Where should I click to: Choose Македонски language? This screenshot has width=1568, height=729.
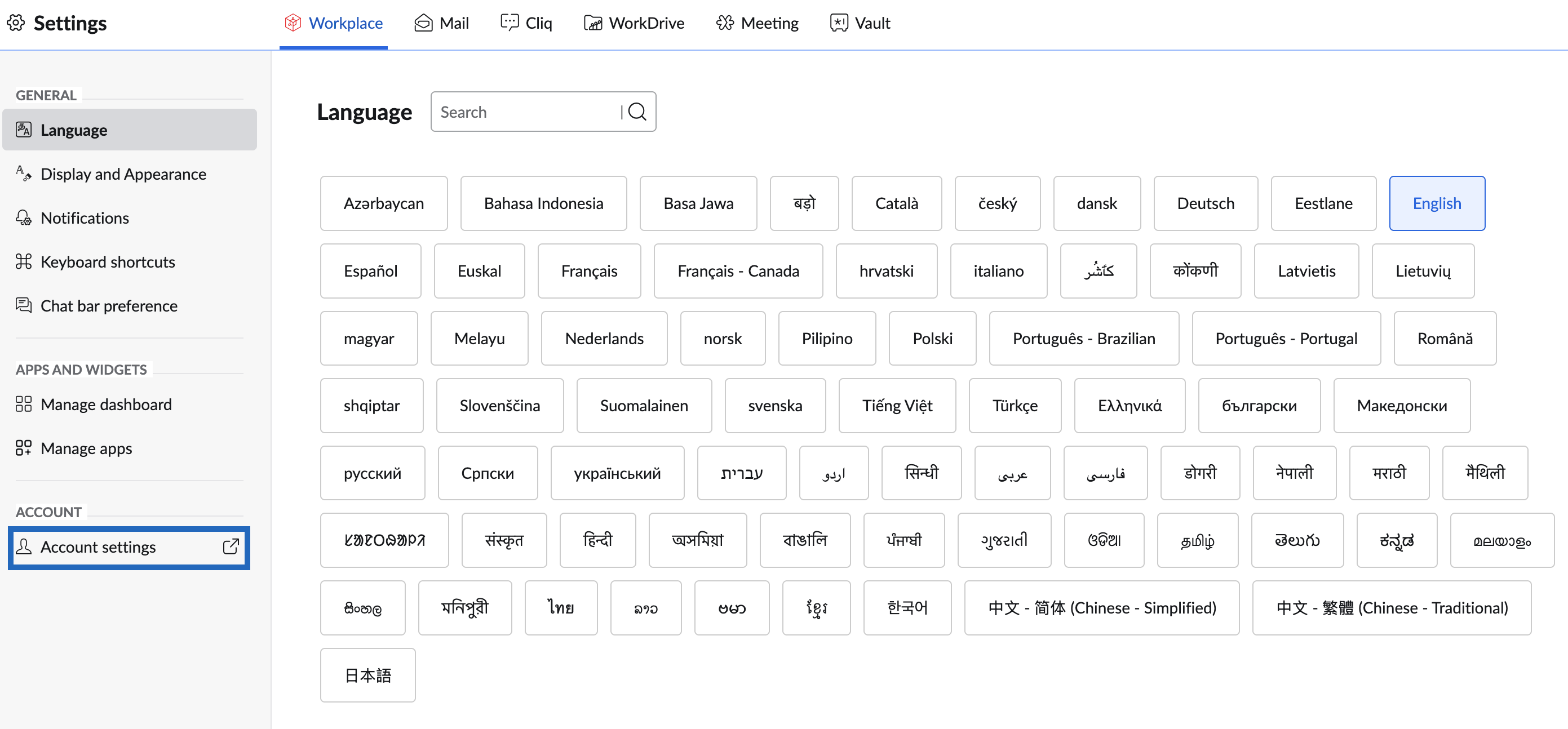click(x=1402, y=405)
